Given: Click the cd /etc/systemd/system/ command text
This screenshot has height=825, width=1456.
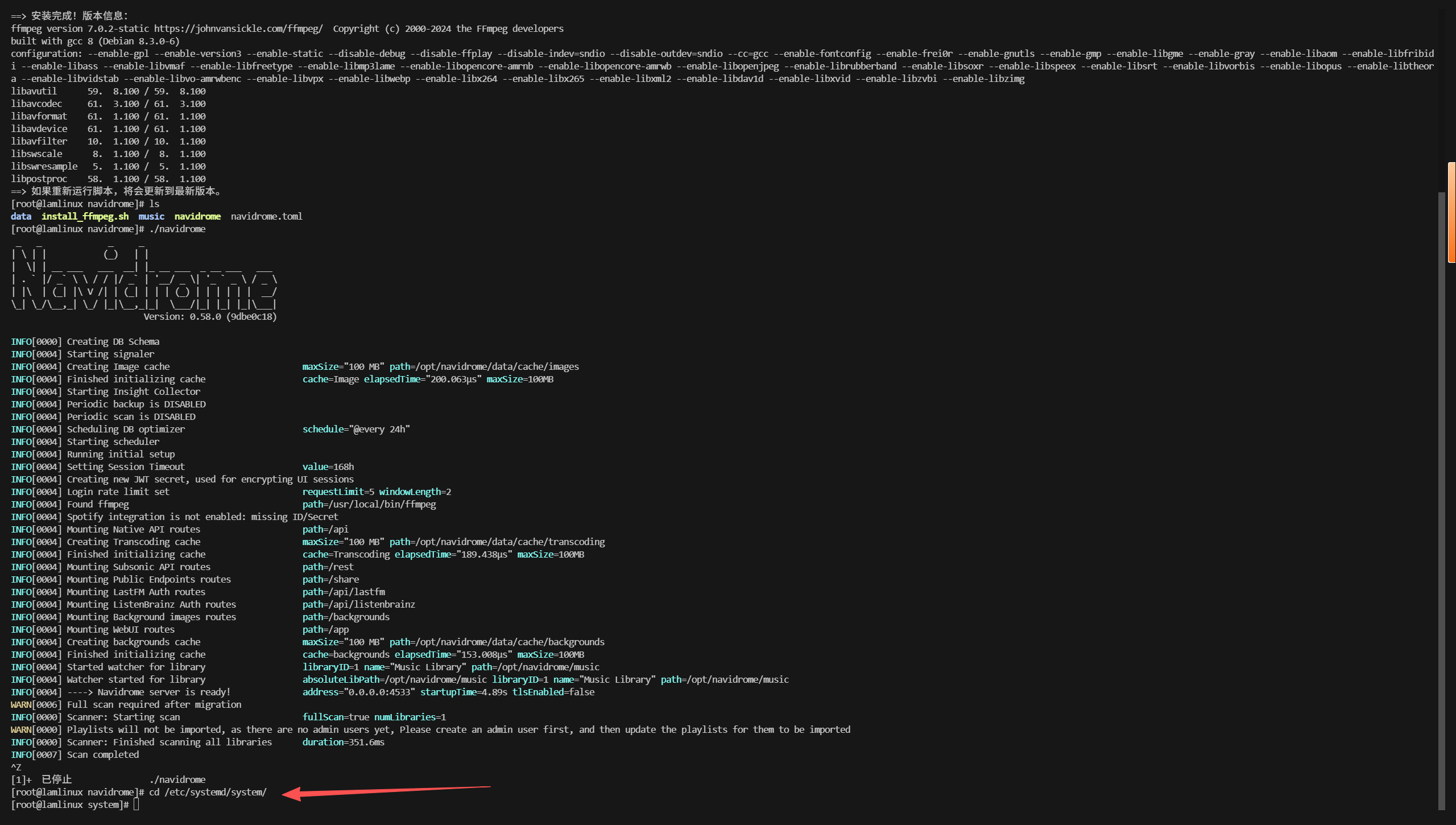Looking at the screenshot, I should click(x=208, y=792).
